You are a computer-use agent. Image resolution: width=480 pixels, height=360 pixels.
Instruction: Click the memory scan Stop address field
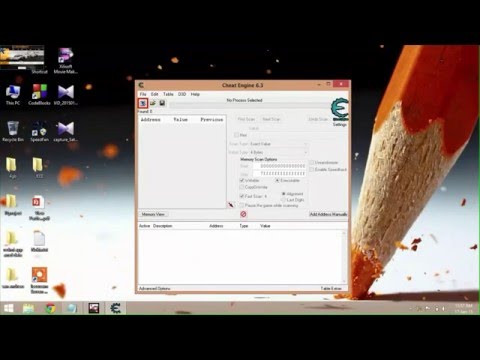(279, 173)
